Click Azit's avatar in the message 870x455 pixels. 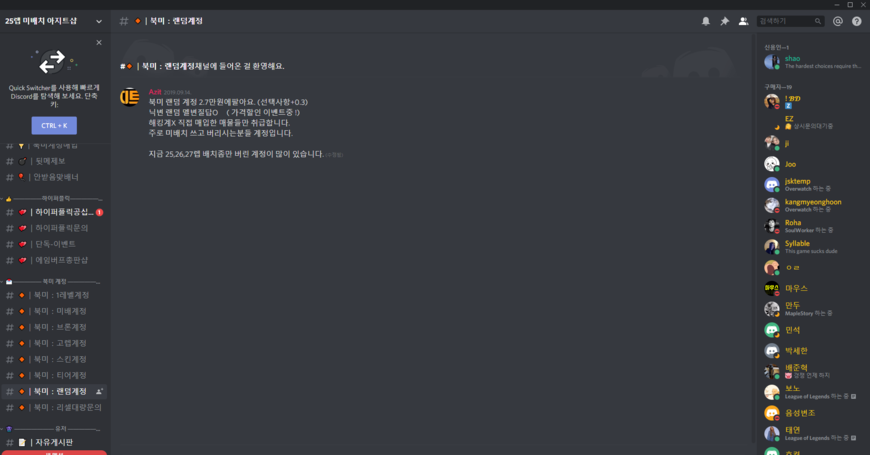pyautogui.click(x=129, y=97)
